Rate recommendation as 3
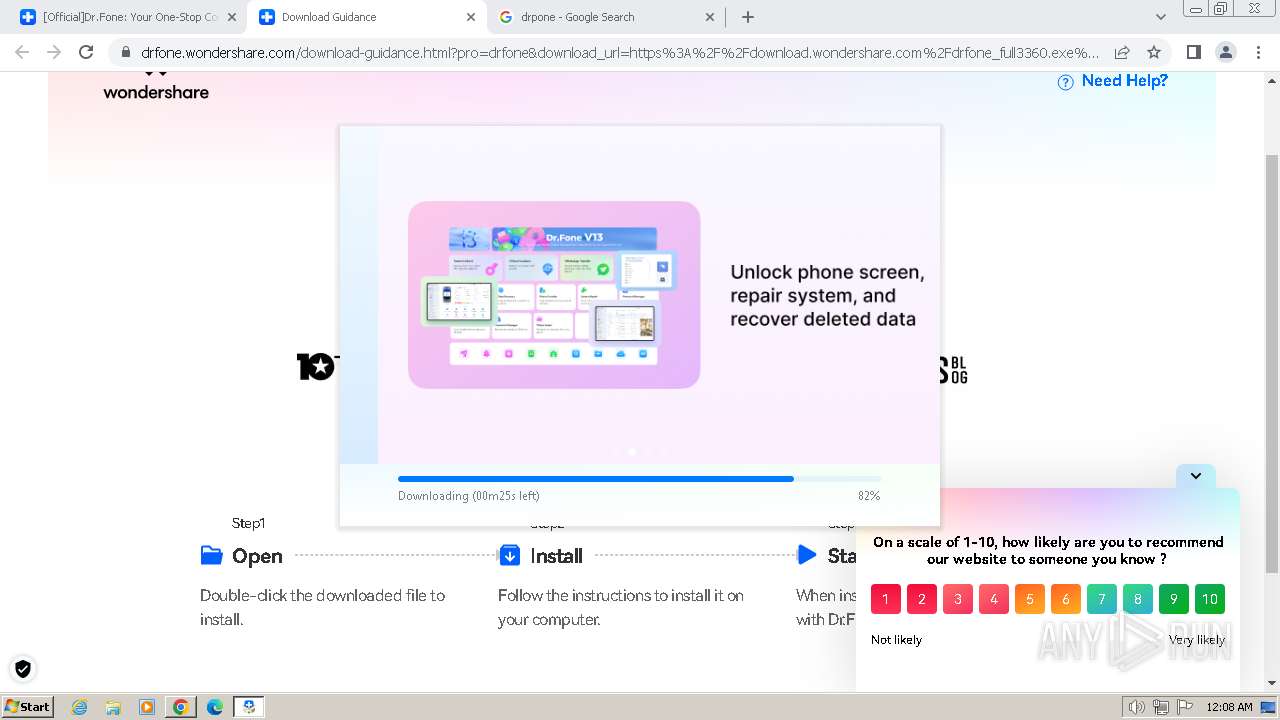This screenshot has height=720, width=1280. 958,599
